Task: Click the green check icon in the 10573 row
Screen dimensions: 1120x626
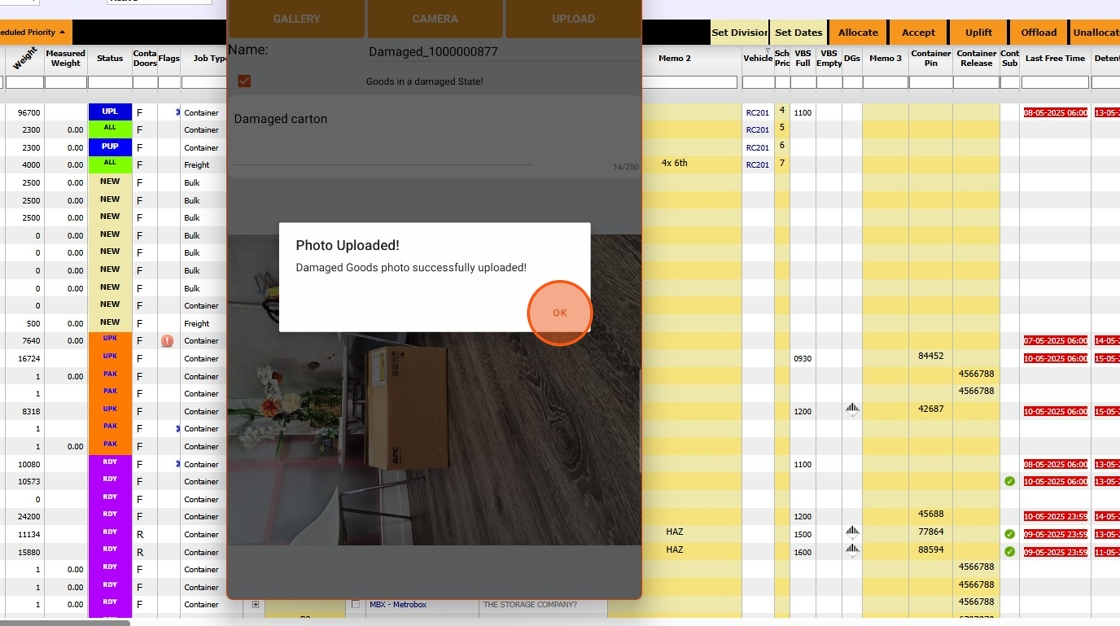Action: coord(1009,481)
